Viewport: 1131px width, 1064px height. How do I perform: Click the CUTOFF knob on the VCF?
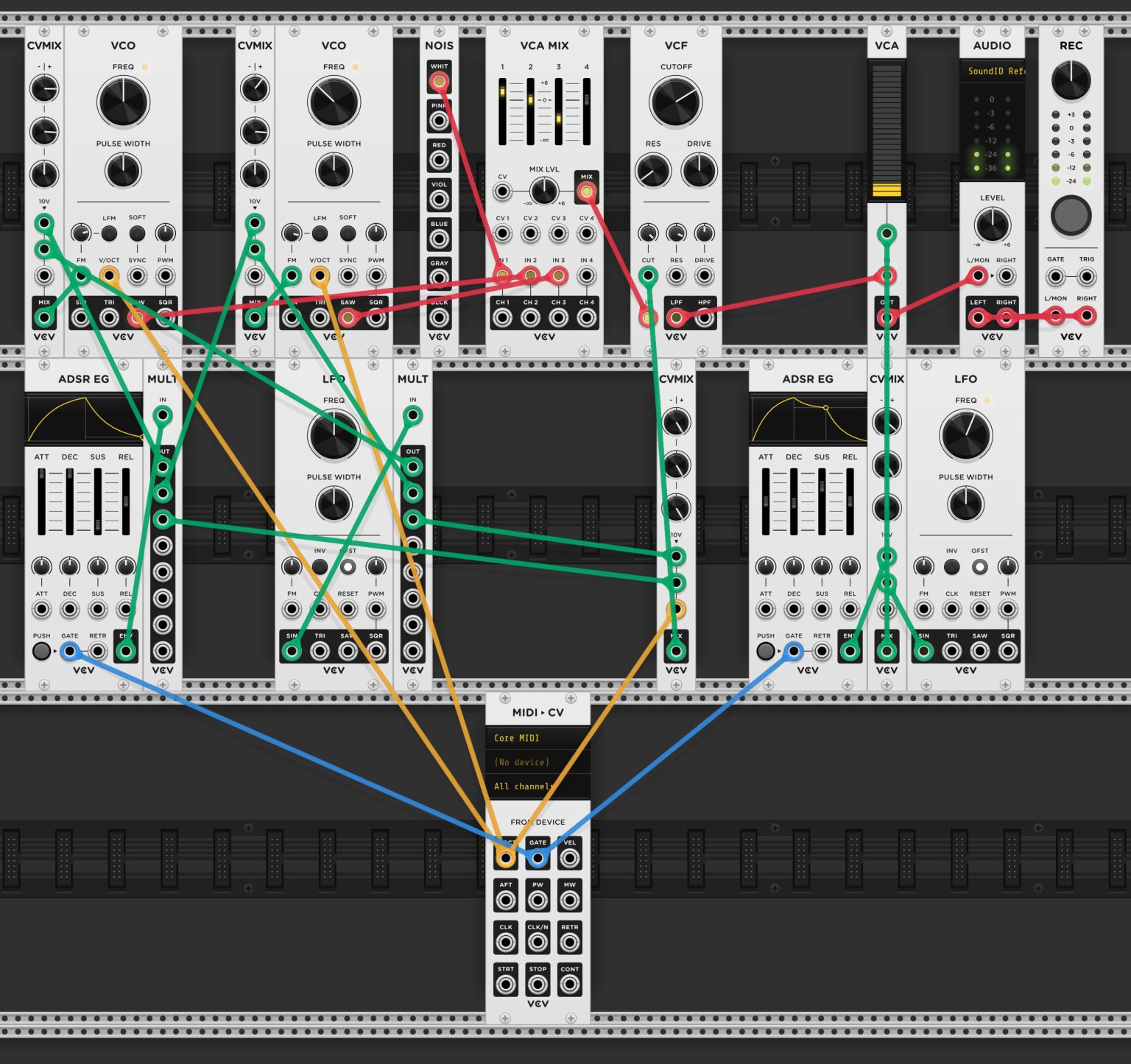(x=675, y=102)
